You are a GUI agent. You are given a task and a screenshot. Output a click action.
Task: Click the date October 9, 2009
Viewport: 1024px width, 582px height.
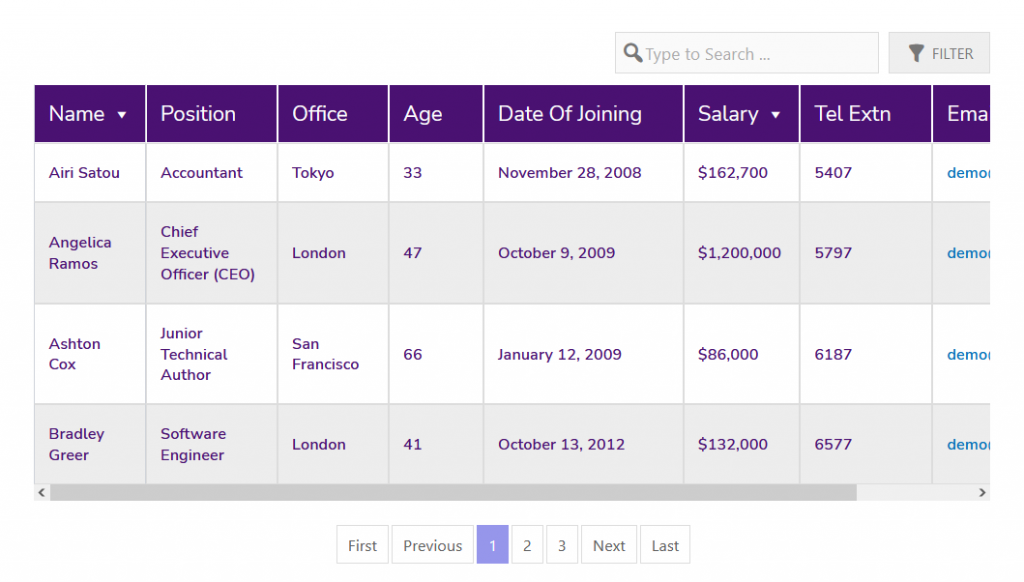coord(556,253)
